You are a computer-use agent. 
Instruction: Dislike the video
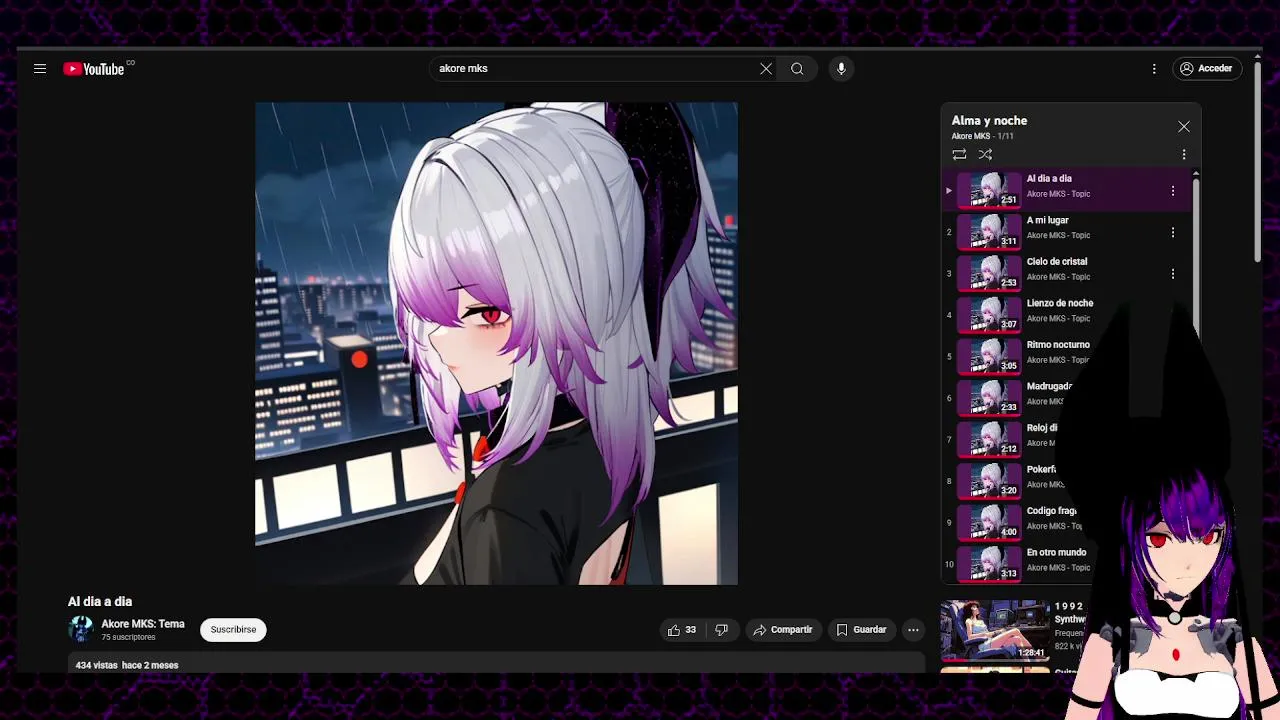point(721,630)
